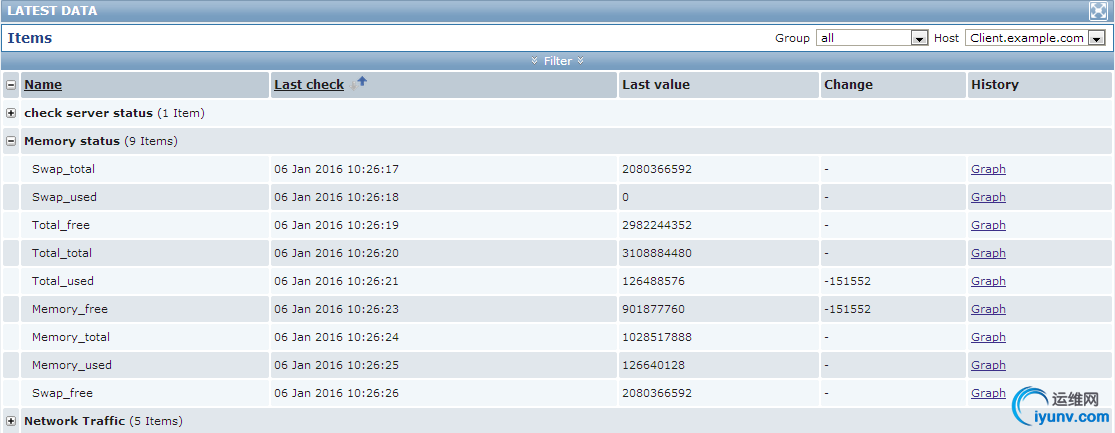Image resolution: width=1115 pixels, height=433 pixels.
Task: Open Graph link for Memory_free
Action: tap(988, 309)
